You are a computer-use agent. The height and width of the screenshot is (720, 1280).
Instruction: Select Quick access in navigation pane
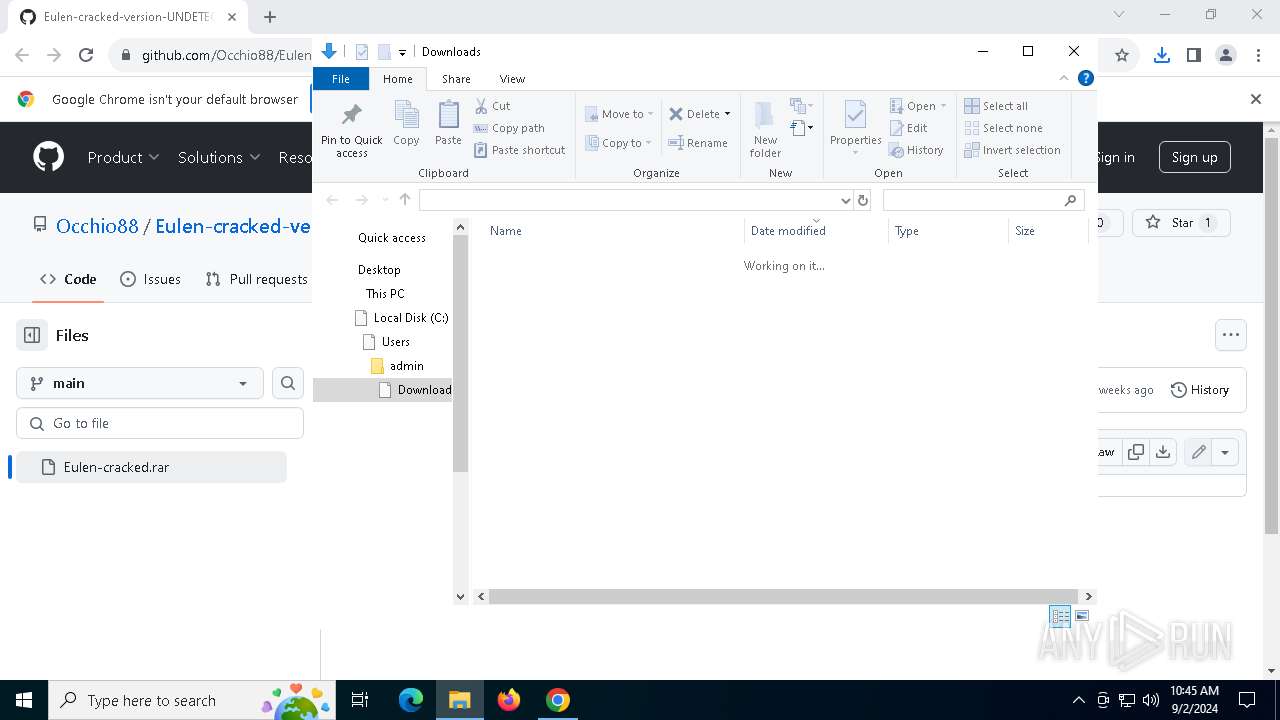click(392, 238)
